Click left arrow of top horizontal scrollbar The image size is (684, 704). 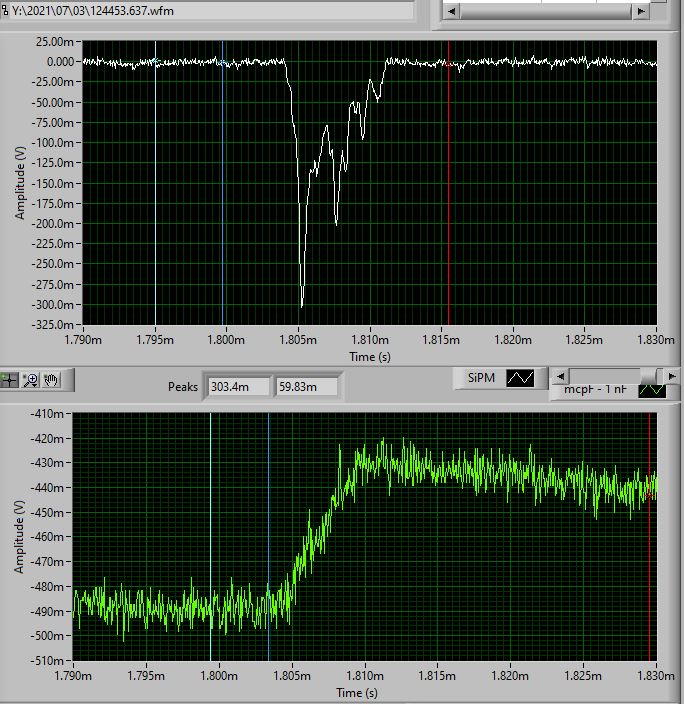tap(451, 11)
